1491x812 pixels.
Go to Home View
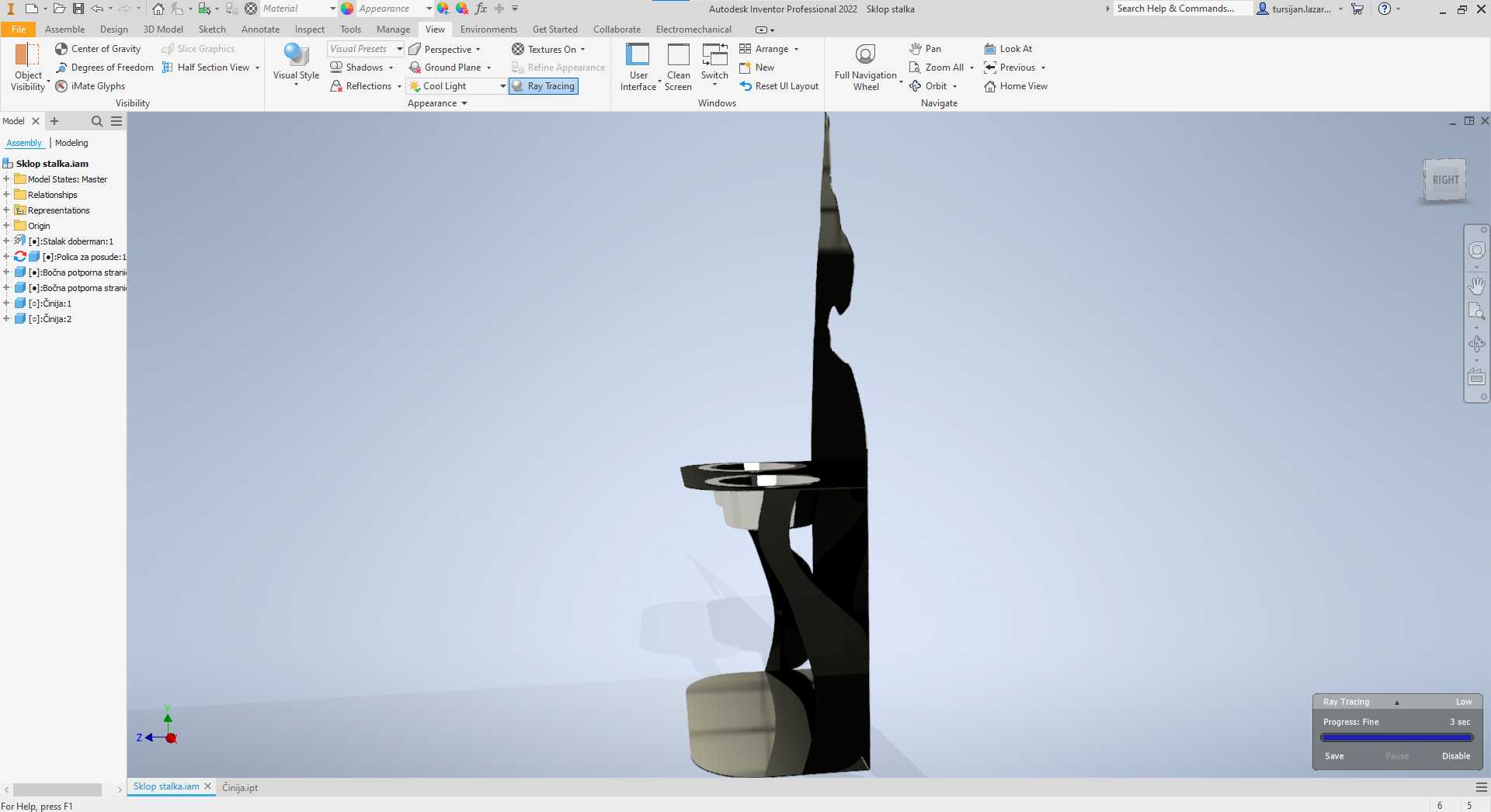point(1016,86)
